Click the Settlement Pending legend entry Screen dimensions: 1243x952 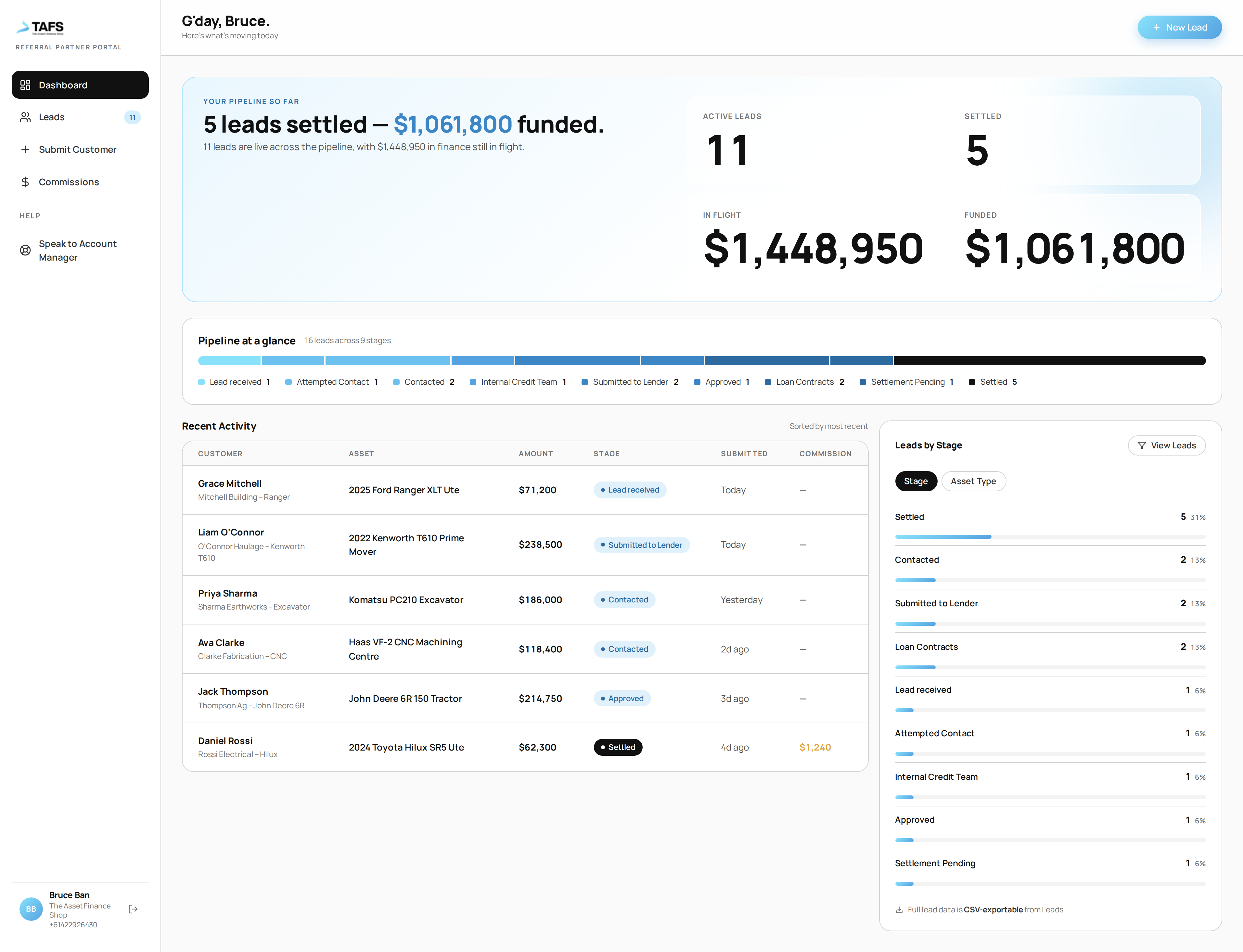pyautogui.click(x=906, y=382)
